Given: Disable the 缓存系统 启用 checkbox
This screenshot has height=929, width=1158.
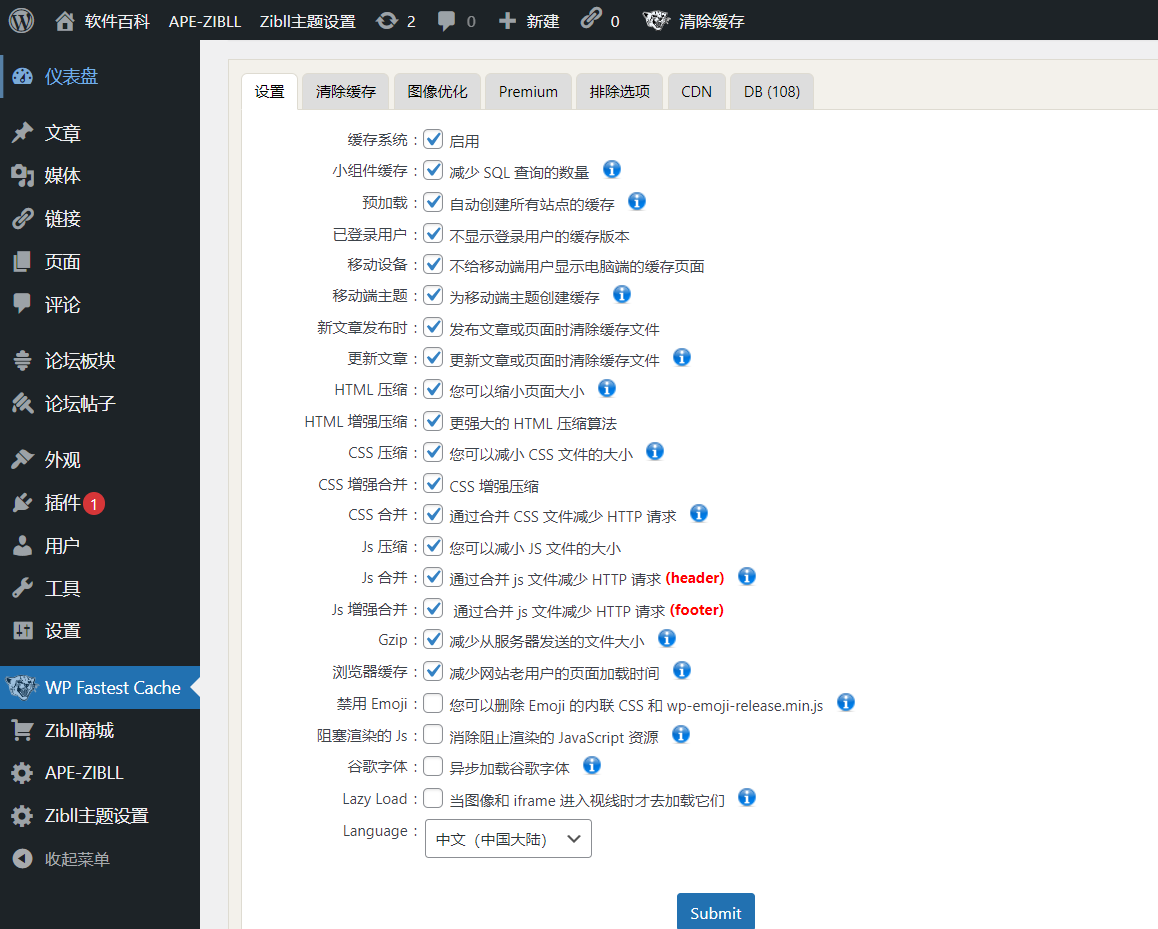Looking at the screenshot, I should point(433,140).
